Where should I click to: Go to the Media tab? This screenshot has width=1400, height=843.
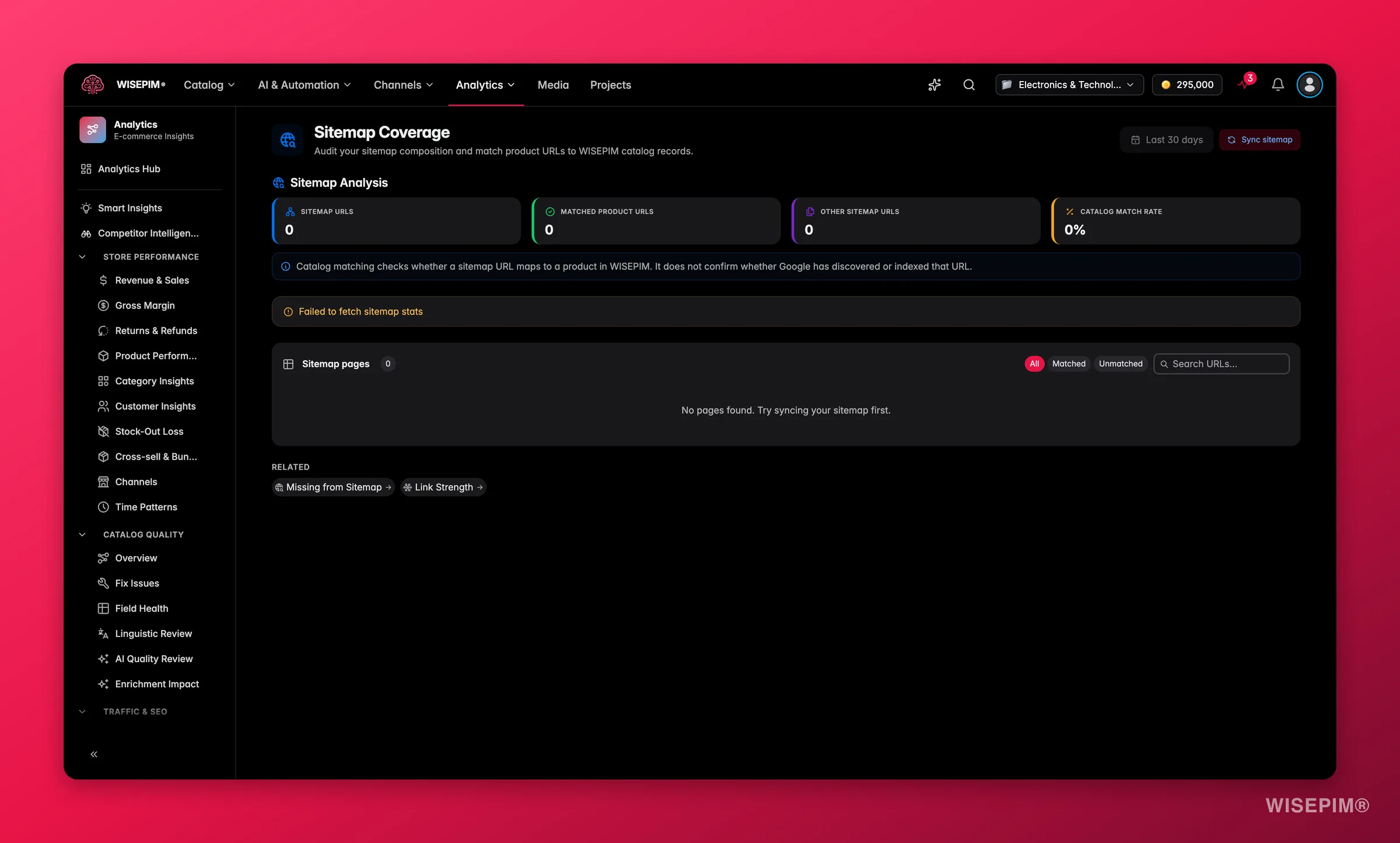pyautogui.click(x=553, y=85)
